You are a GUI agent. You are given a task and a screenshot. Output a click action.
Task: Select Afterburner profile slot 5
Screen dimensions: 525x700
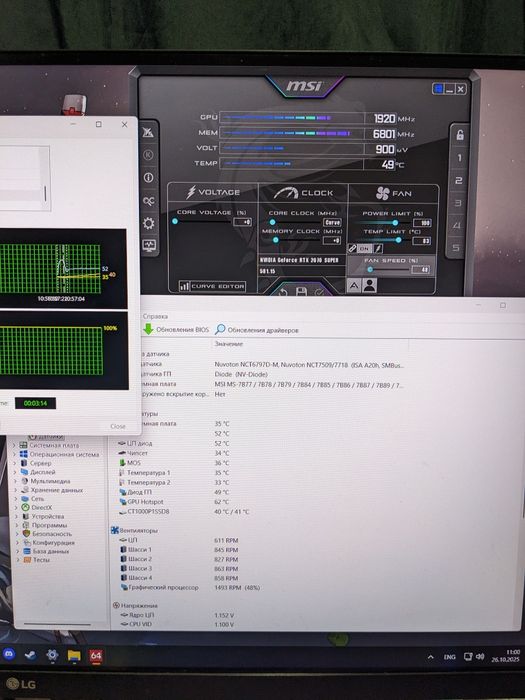tap(455, 247)
